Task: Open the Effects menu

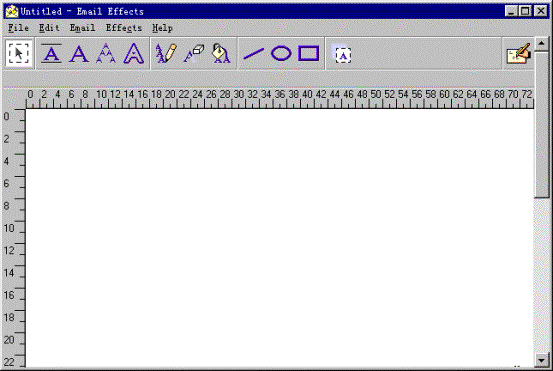Action: click(124, 28)
